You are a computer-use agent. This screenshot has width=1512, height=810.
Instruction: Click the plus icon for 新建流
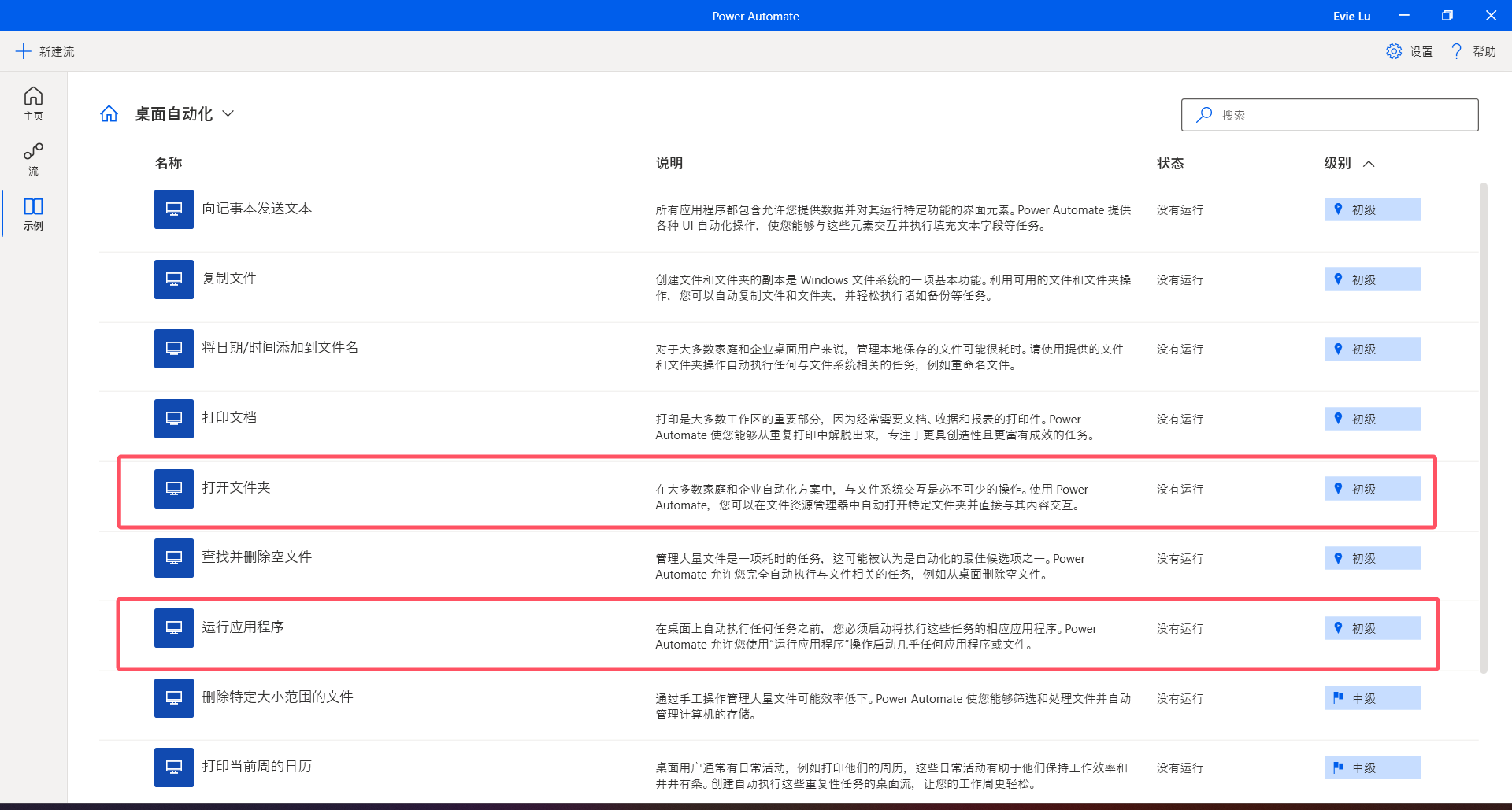coord(24,51)
